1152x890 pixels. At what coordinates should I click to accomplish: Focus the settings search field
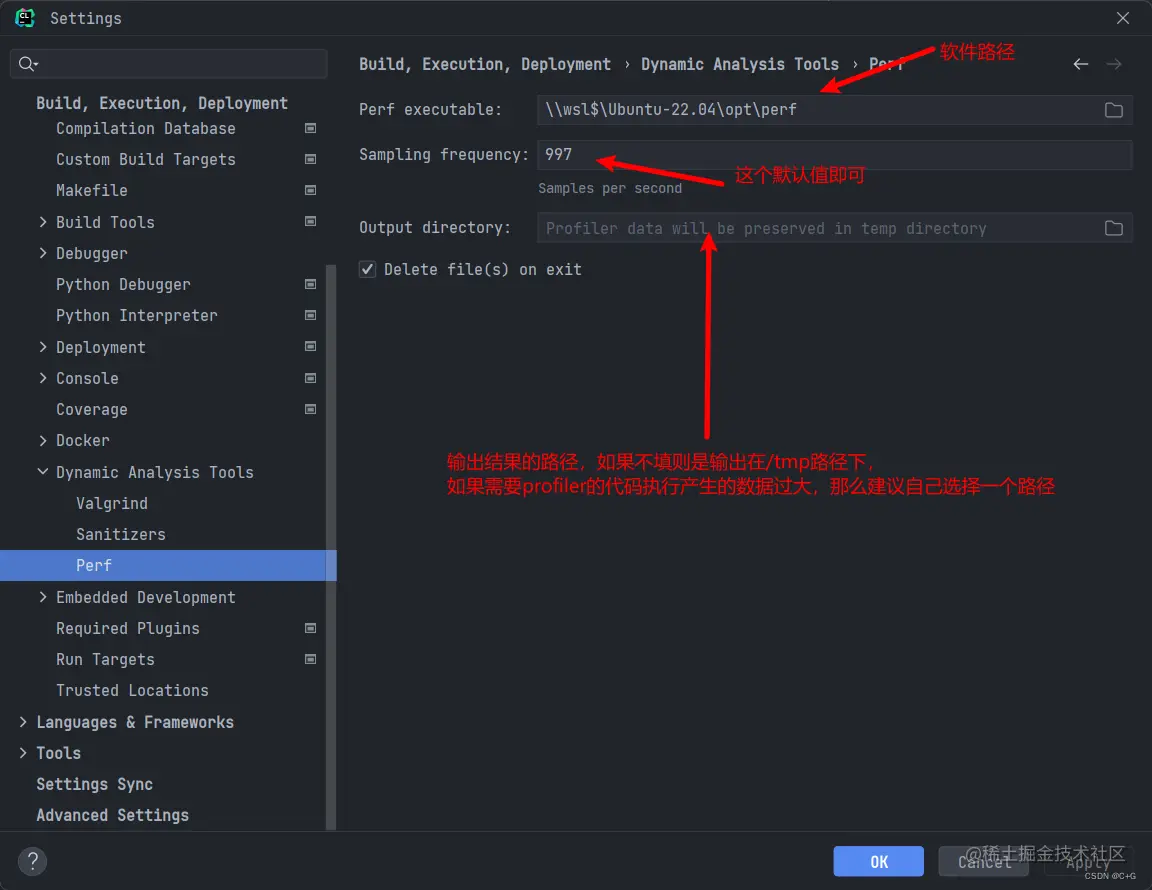[x=169, y=64]
